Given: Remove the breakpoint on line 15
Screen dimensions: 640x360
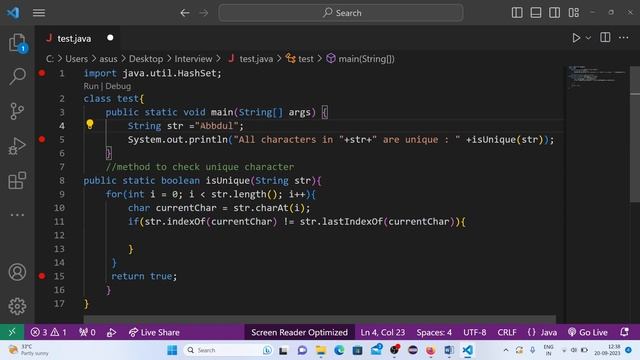Looking at the screenshot, I should coord(42,276).
